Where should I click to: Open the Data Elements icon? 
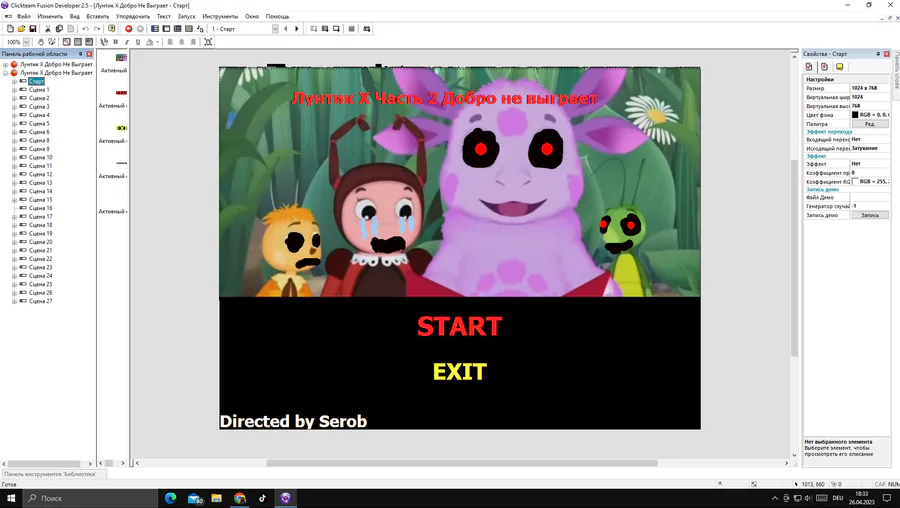pos(200,29)
